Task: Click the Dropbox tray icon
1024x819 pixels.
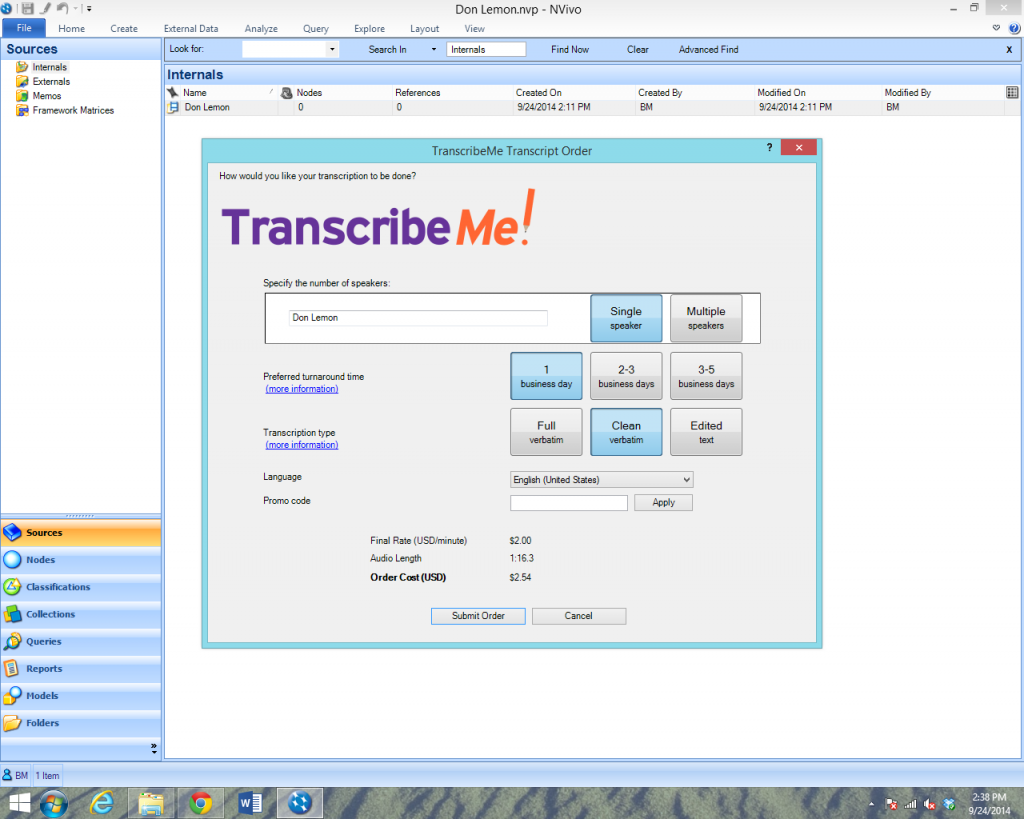Action: point(950,805)
